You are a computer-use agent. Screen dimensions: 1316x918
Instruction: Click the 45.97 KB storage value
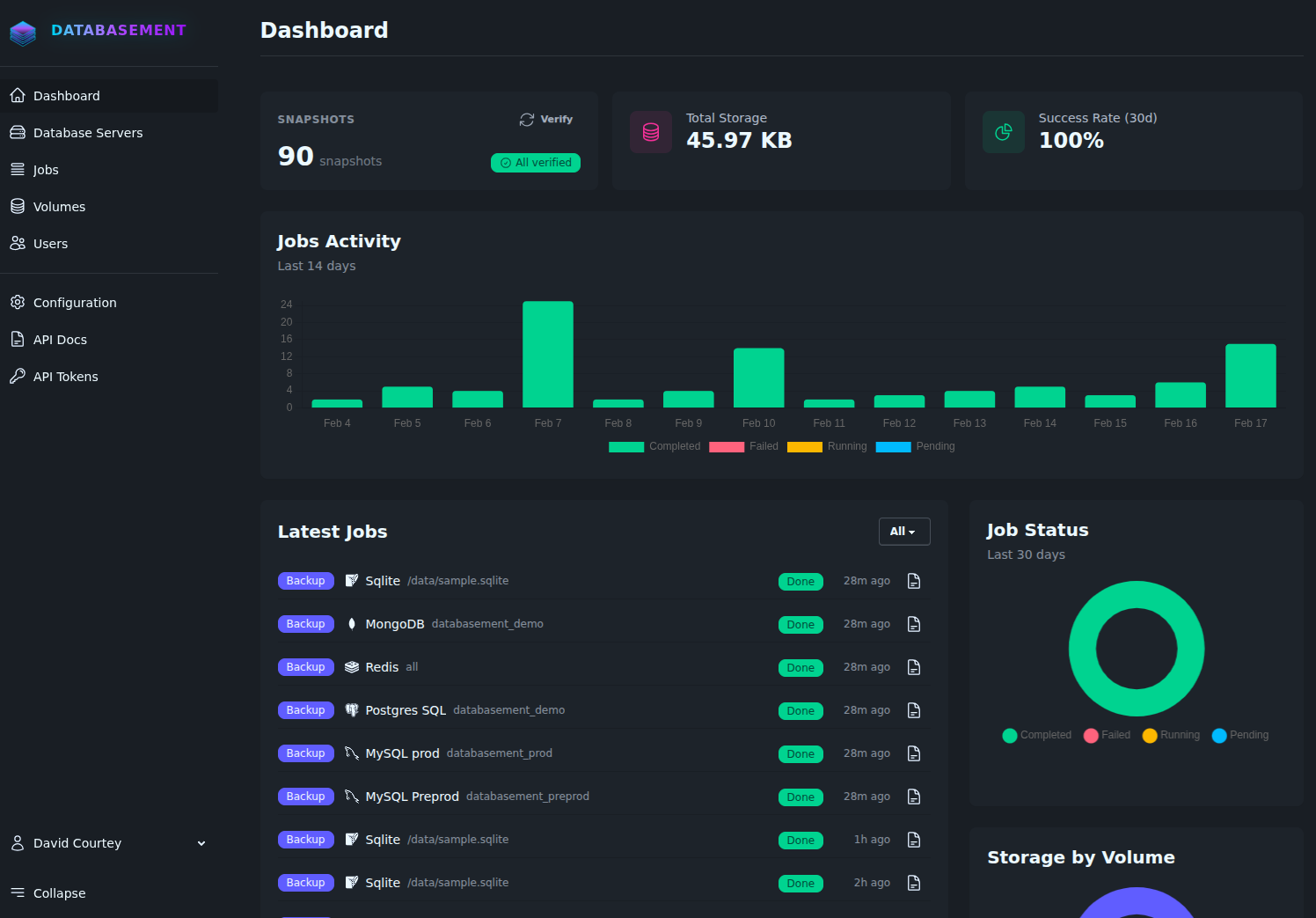[x=739, y=140]
